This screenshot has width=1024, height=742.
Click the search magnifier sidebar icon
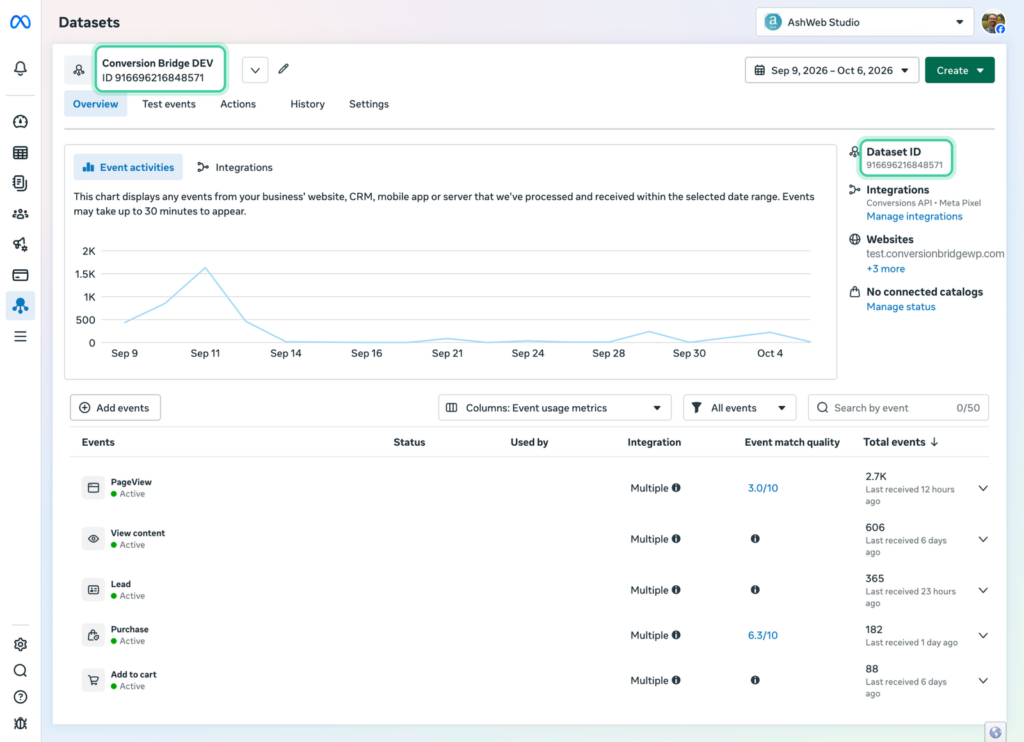point(20,671)
